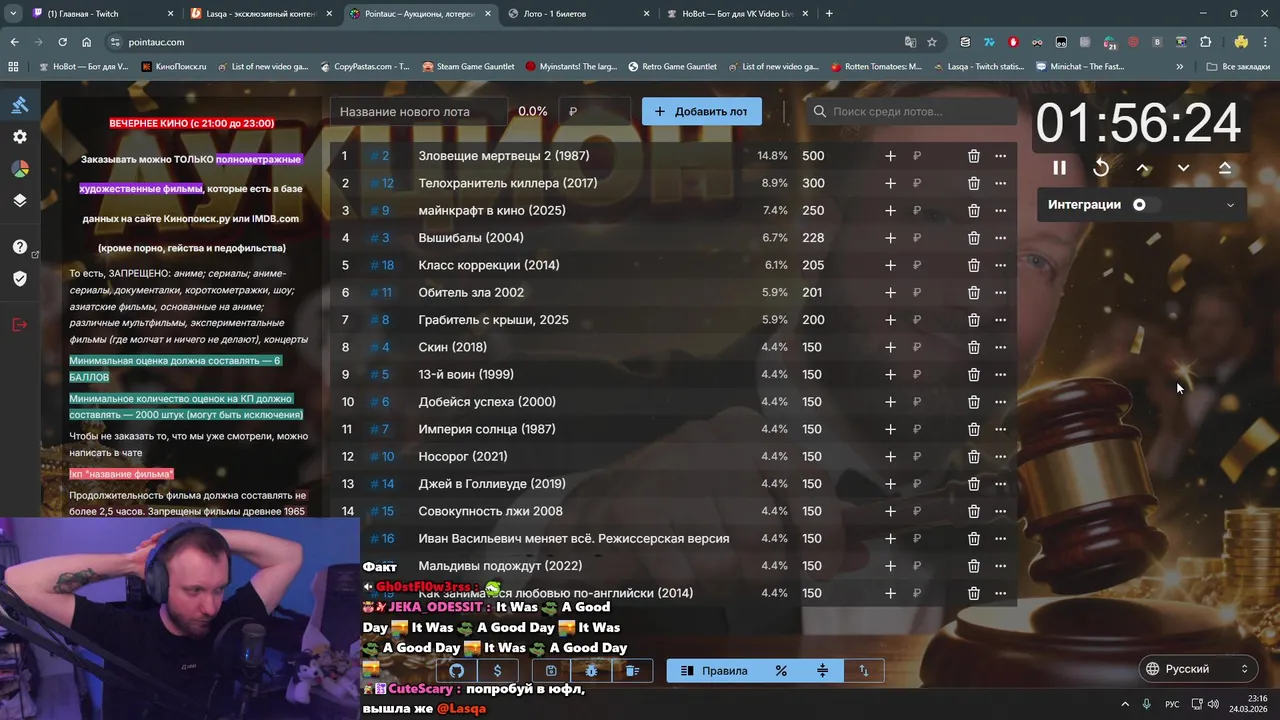Delete the Класс коррекции (2014) lot
The width and height of the screenshot is (1280, 720).
973,265
